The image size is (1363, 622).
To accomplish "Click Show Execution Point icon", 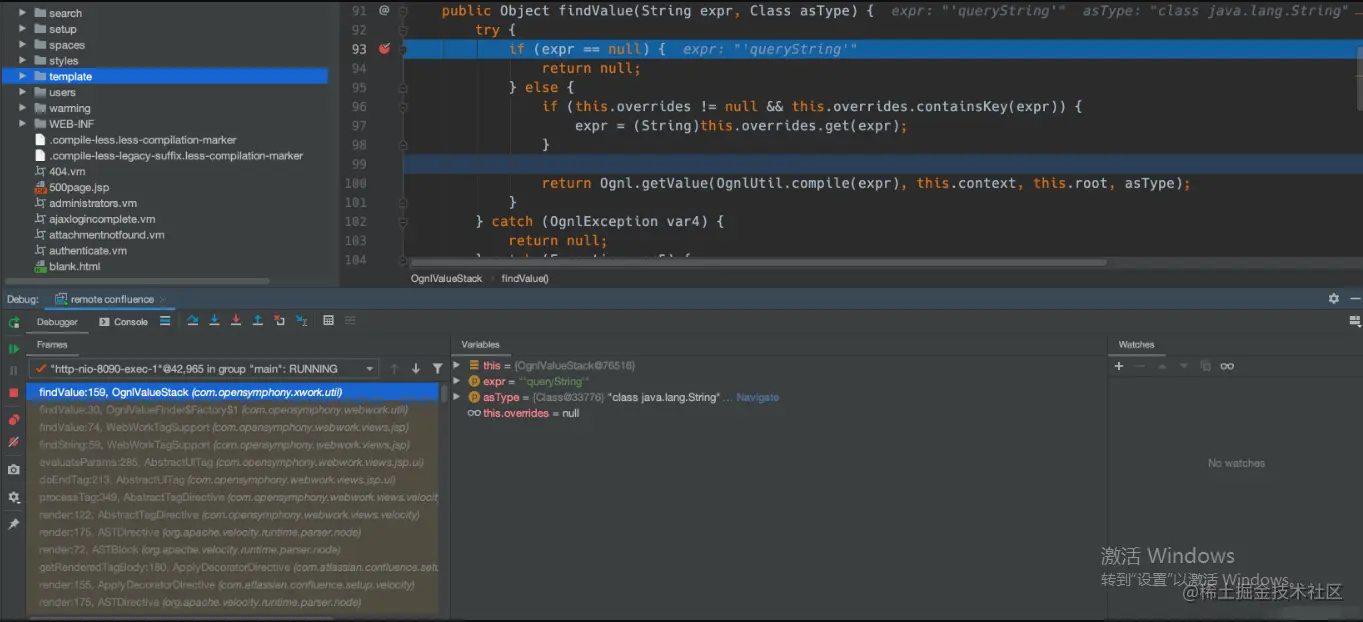I will tap(165, 321).
